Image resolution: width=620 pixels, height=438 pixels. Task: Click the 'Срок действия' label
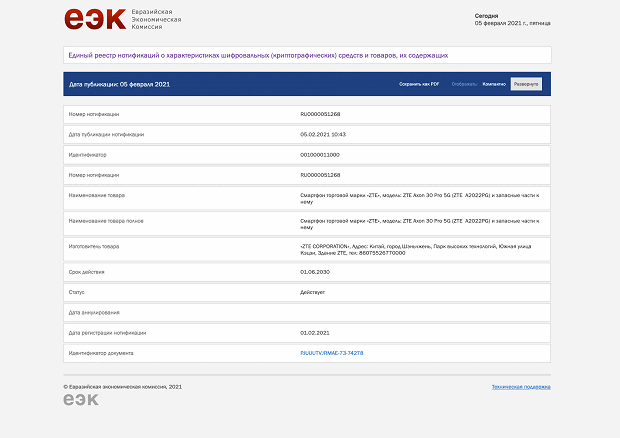tap(86, 272)
